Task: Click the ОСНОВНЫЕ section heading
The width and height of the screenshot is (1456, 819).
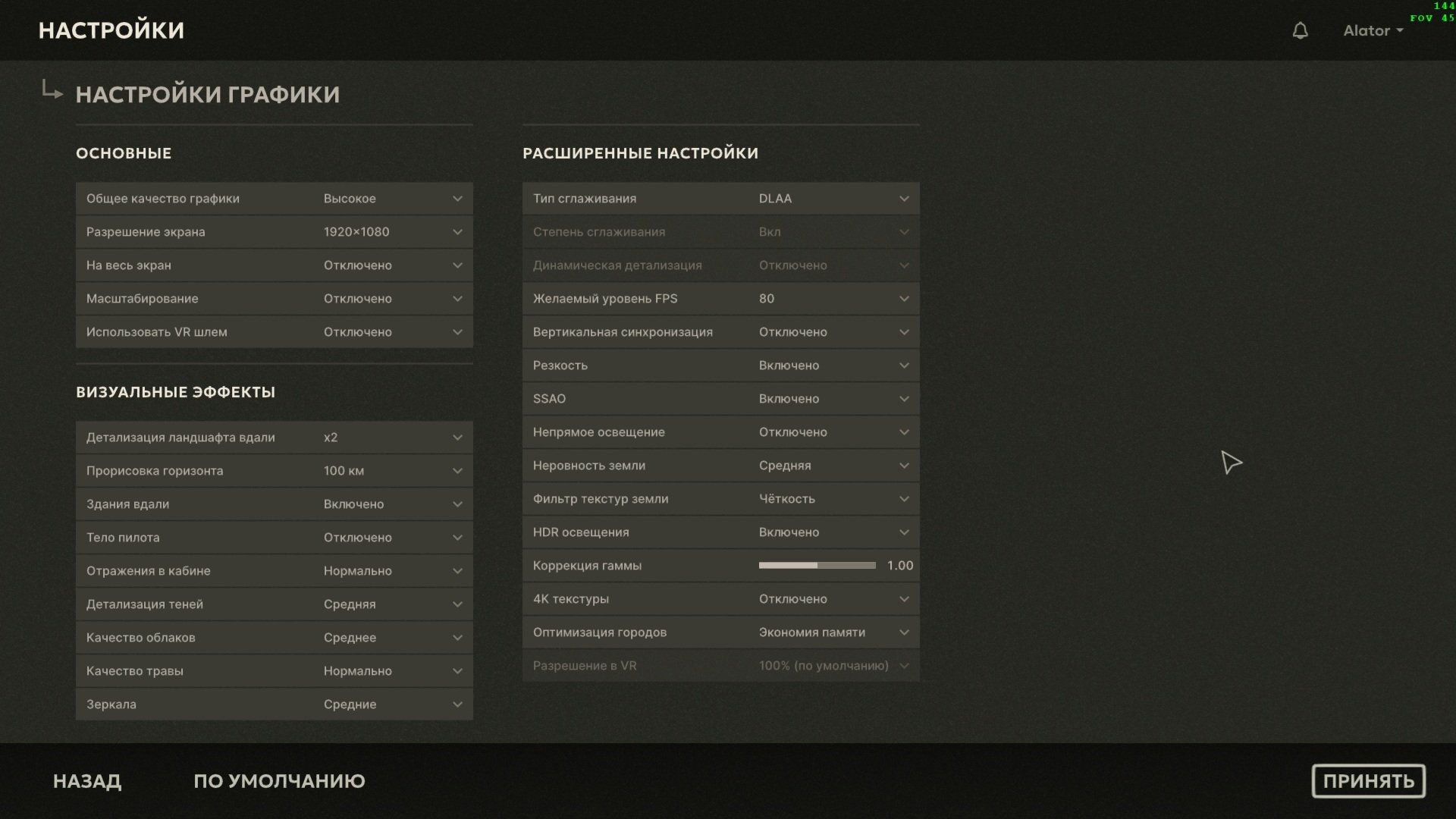Action: coord(124,153)
